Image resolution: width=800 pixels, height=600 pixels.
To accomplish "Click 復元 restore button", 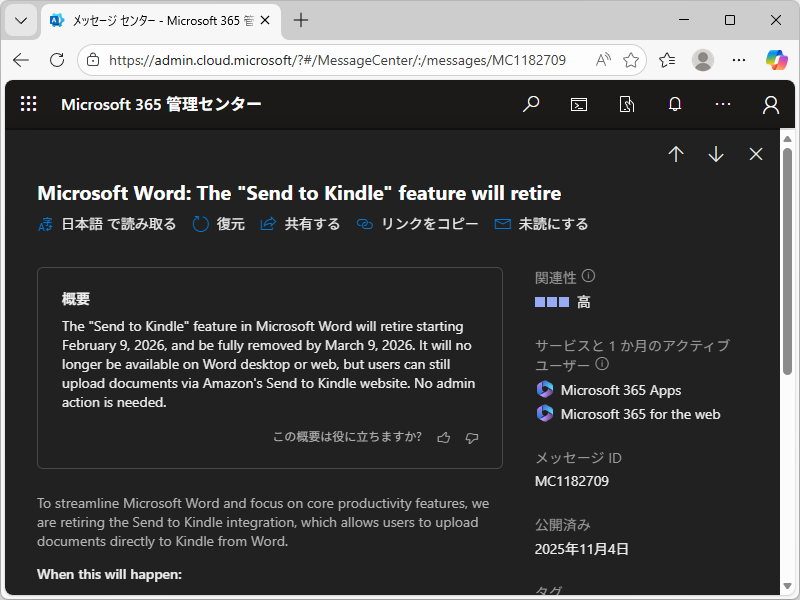I will [218, 224].
